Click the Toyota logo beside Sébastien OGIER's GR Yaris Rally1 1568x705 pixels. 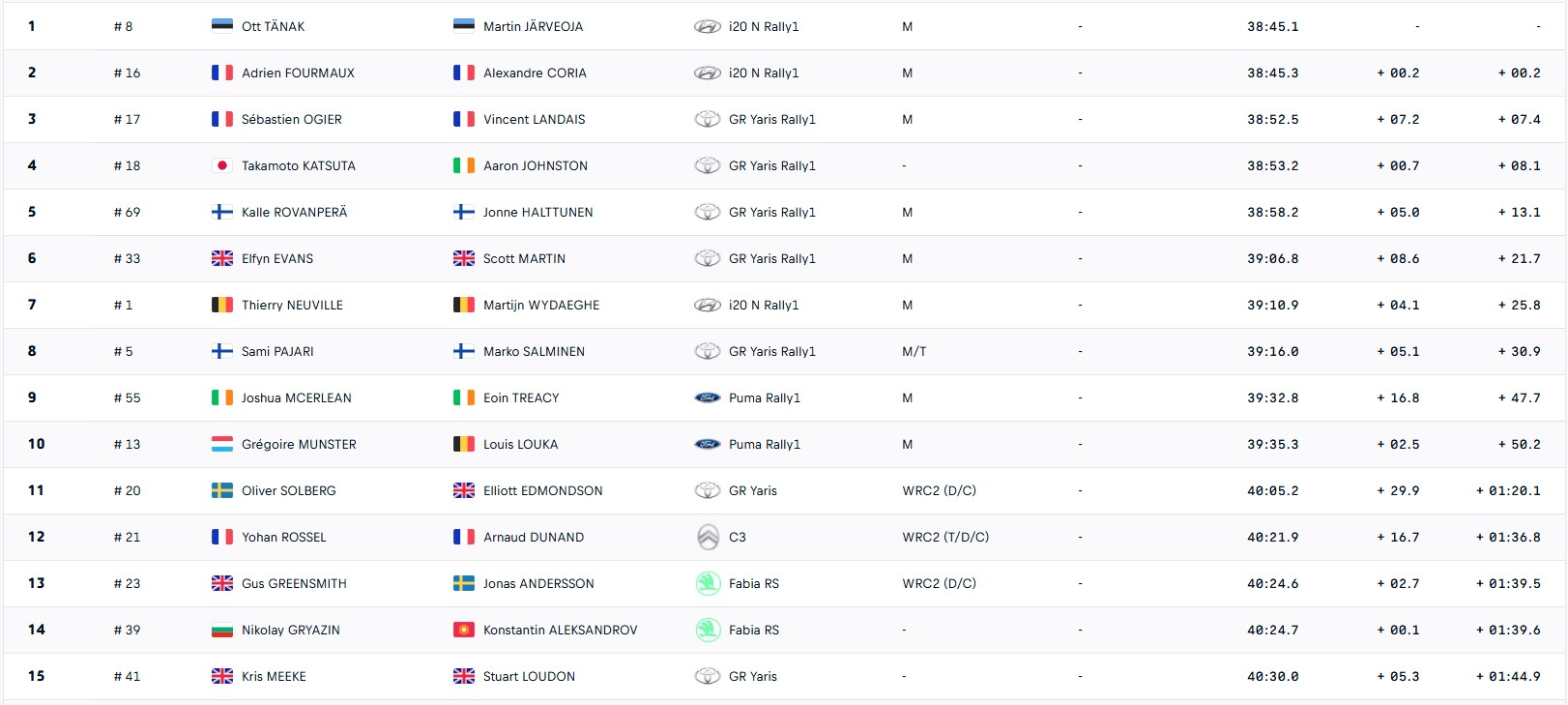pyautogui.click(x=708, y=119)
